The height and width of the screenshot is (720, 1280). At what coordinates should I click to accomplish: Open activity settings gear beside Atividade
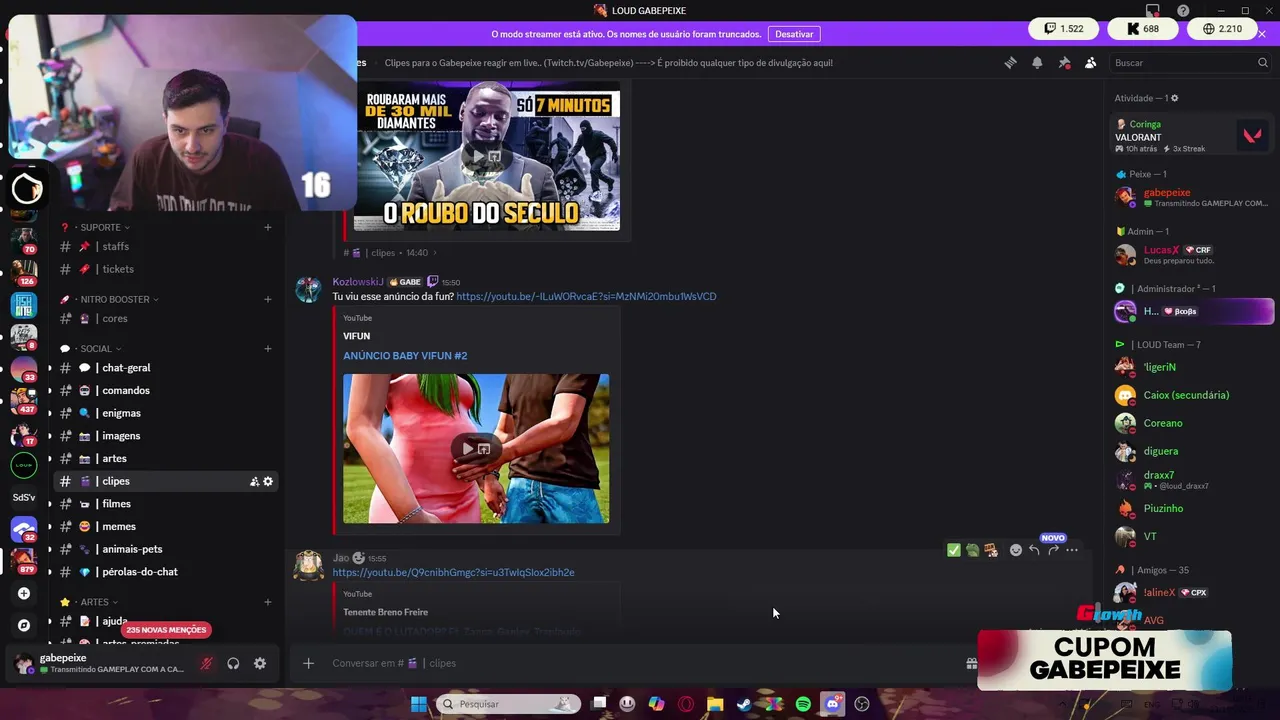tap(1174, 98)
